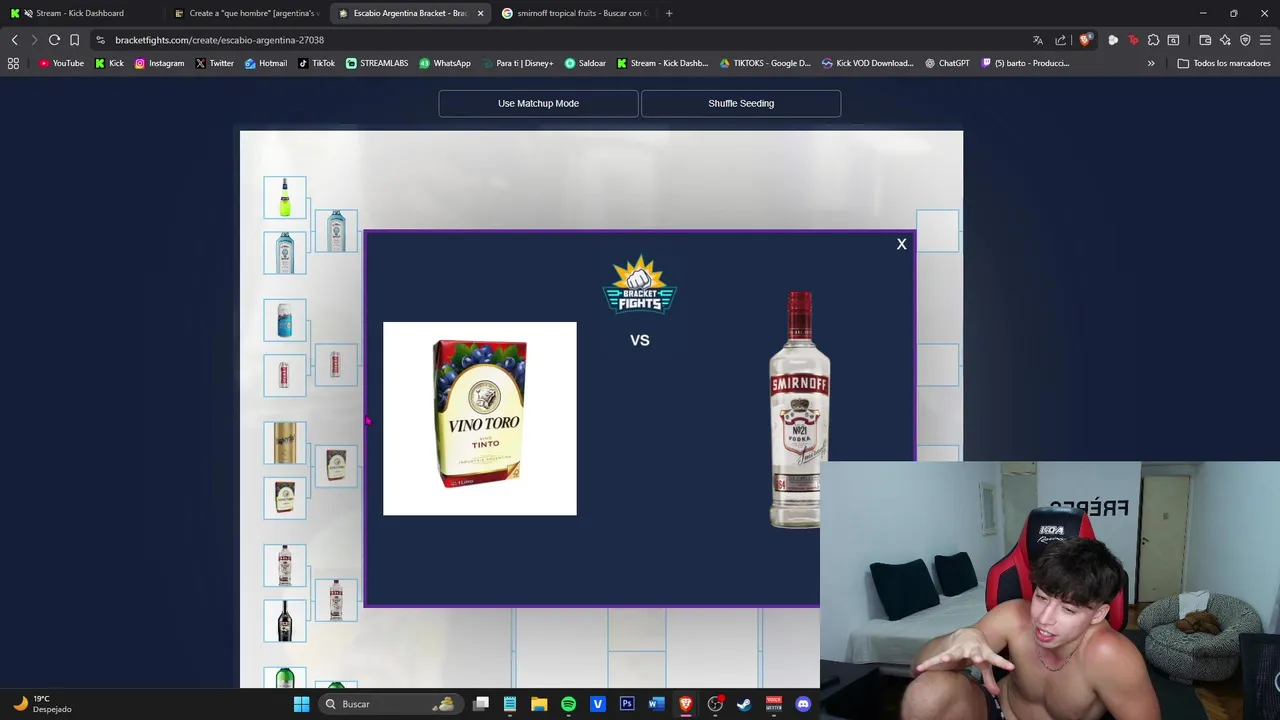Screen dimensions: 1280x720
Task: Expand the hidden bookmarks chevron
Action: (x=1151, y=63)
